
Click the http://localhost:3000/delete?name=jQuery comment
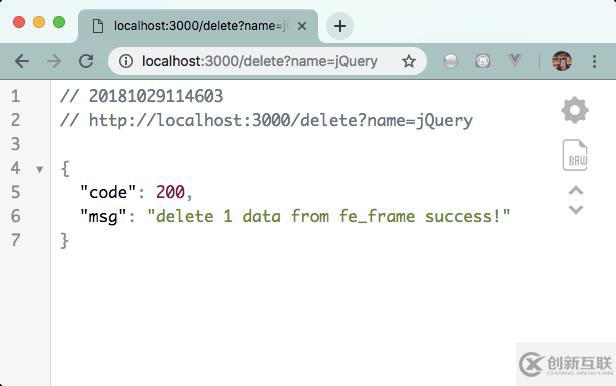[280, 121]
